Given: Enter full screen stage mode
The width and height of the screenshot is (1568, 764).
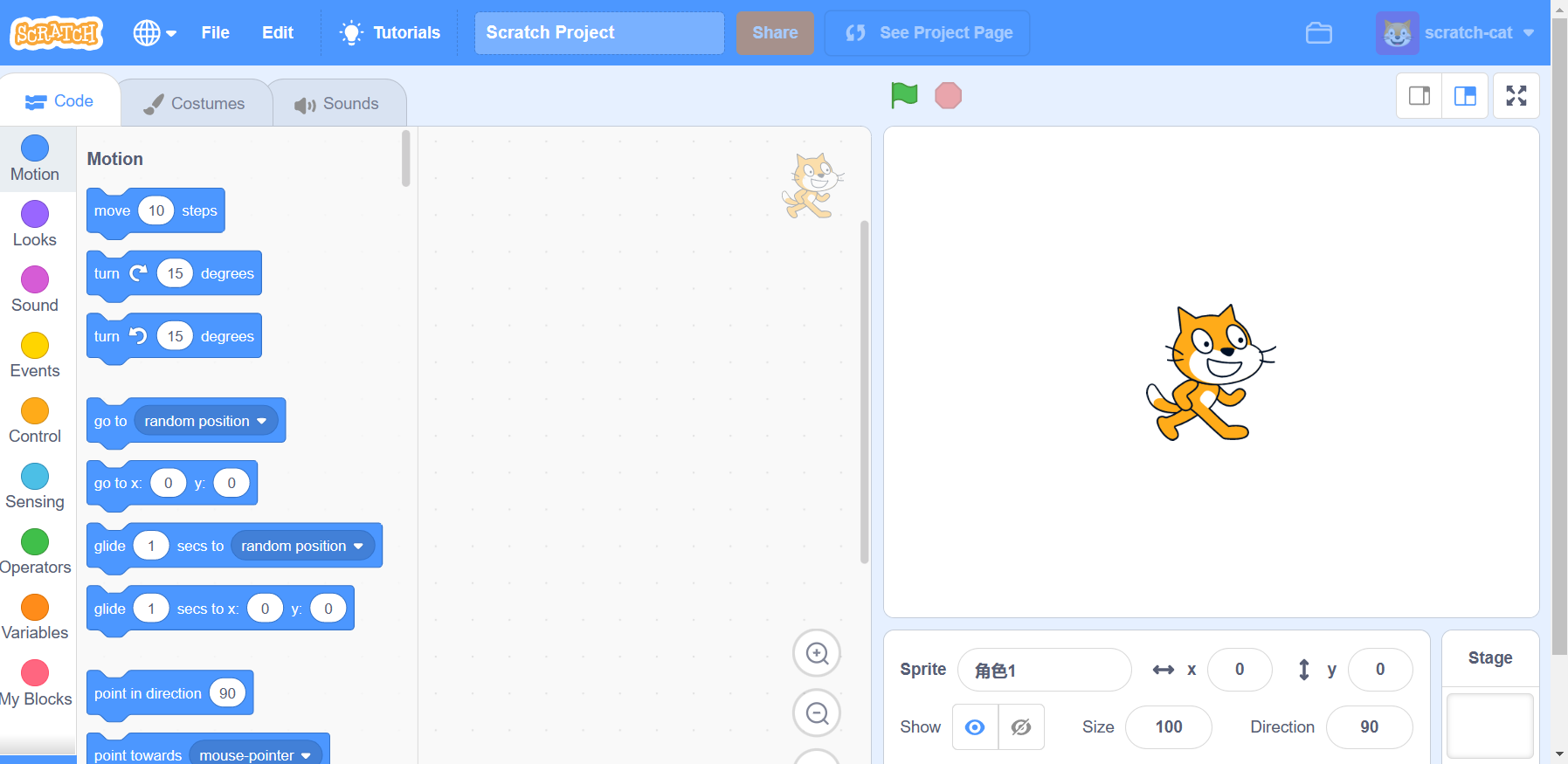Looking at the screenshot, I should pos(1516,96).
